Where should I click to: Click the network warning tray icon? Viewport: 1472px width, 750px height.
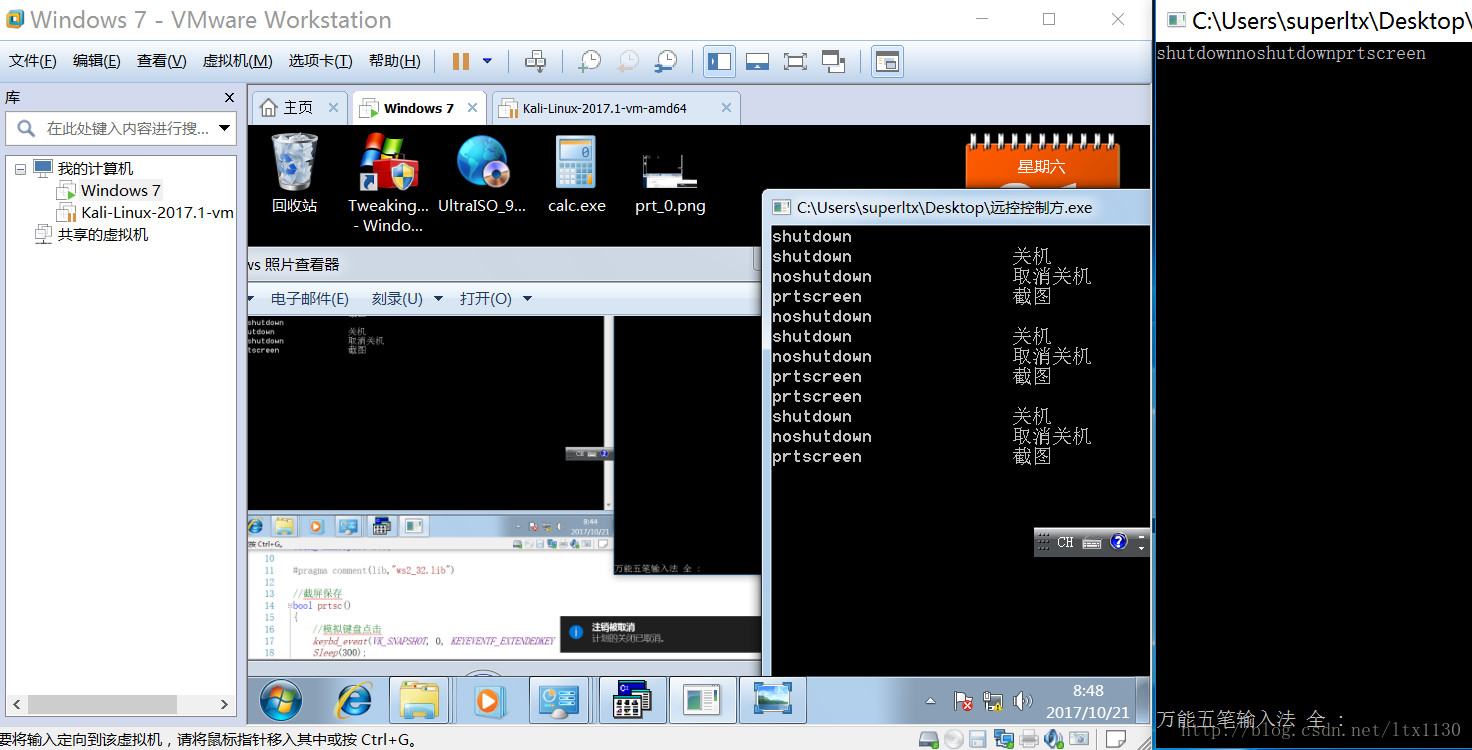coord(993,701)
